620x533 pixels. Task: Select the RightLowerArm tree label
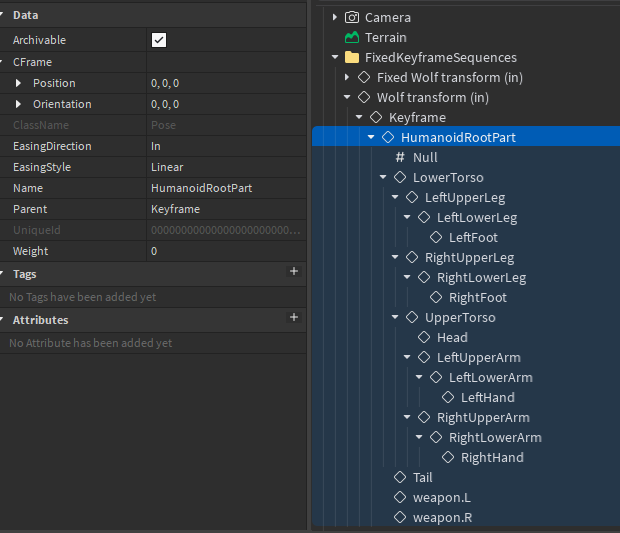point(495,438)
